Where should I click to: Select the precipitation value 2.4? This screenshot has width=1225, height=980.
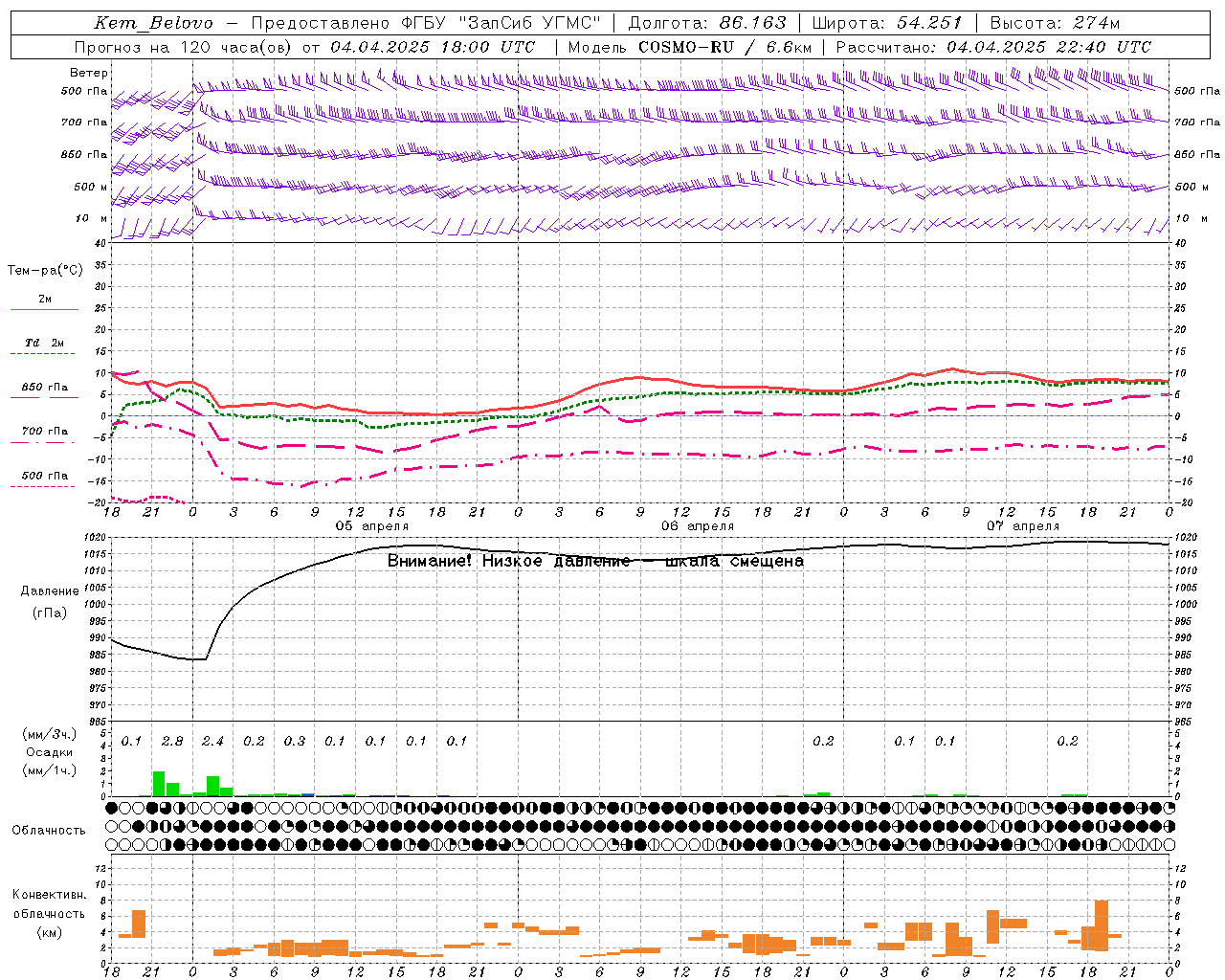(x=212, y=742)
